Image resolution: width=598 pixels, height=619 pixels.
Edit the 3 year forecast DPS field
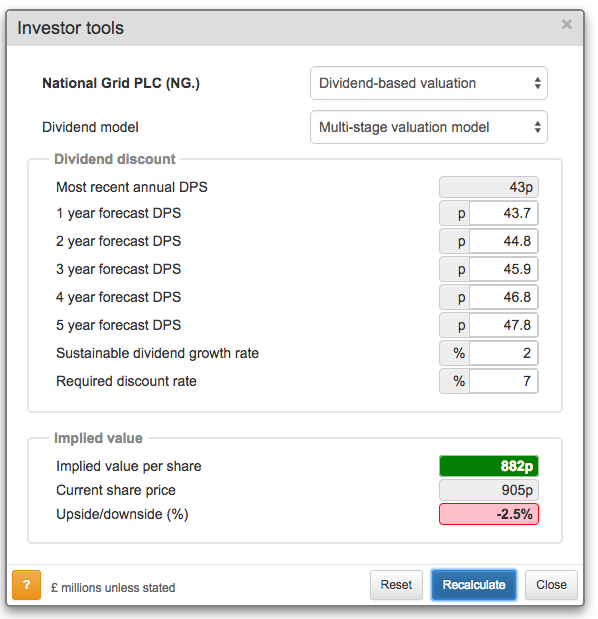[x=503, y=269]
